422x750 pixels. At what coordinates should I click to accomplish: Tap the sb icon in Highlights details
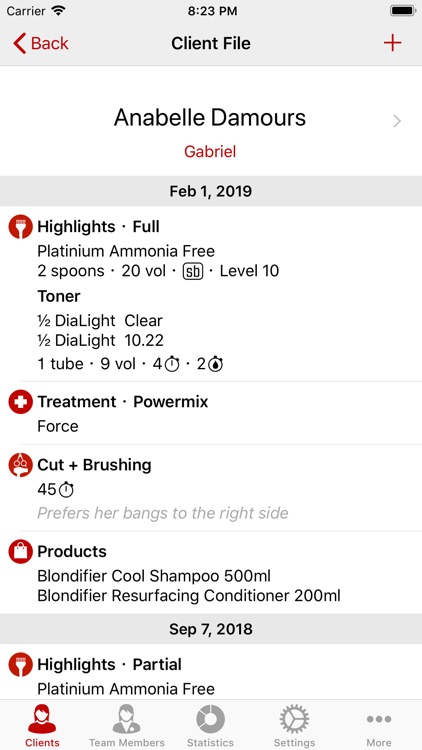pos(193,271)
